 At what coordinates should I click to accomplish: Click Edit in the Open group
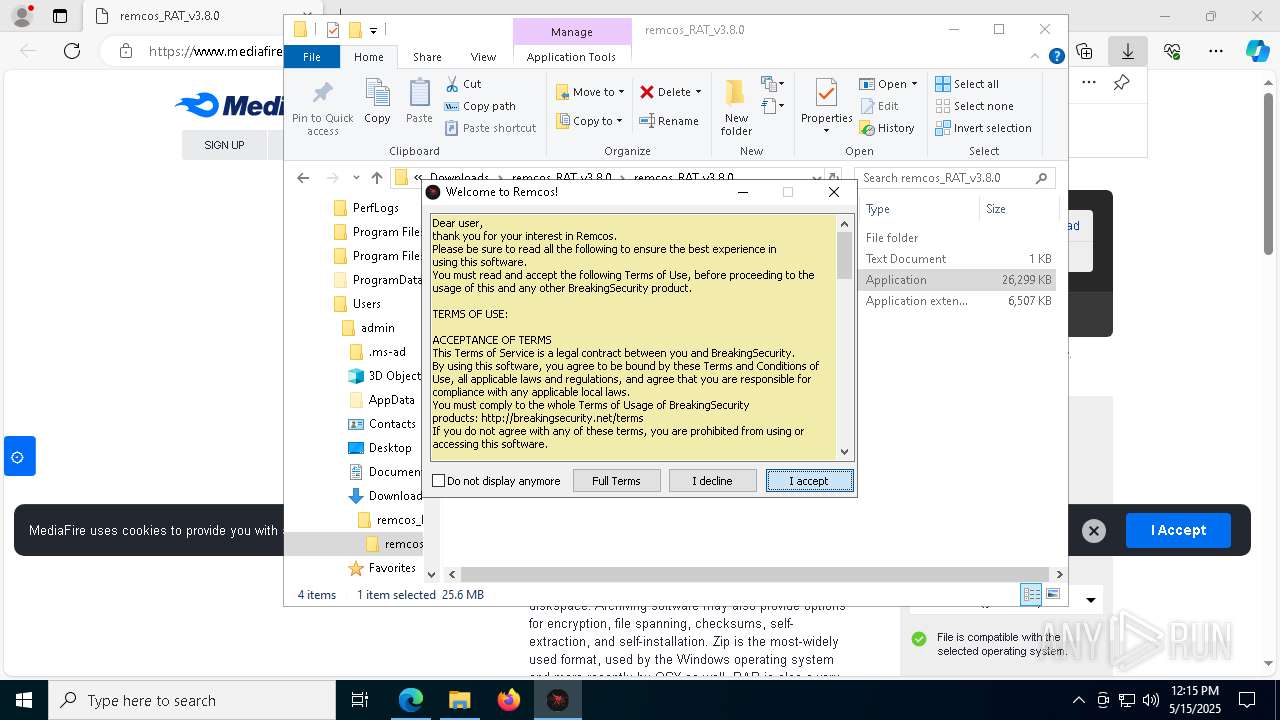point(878,106)
